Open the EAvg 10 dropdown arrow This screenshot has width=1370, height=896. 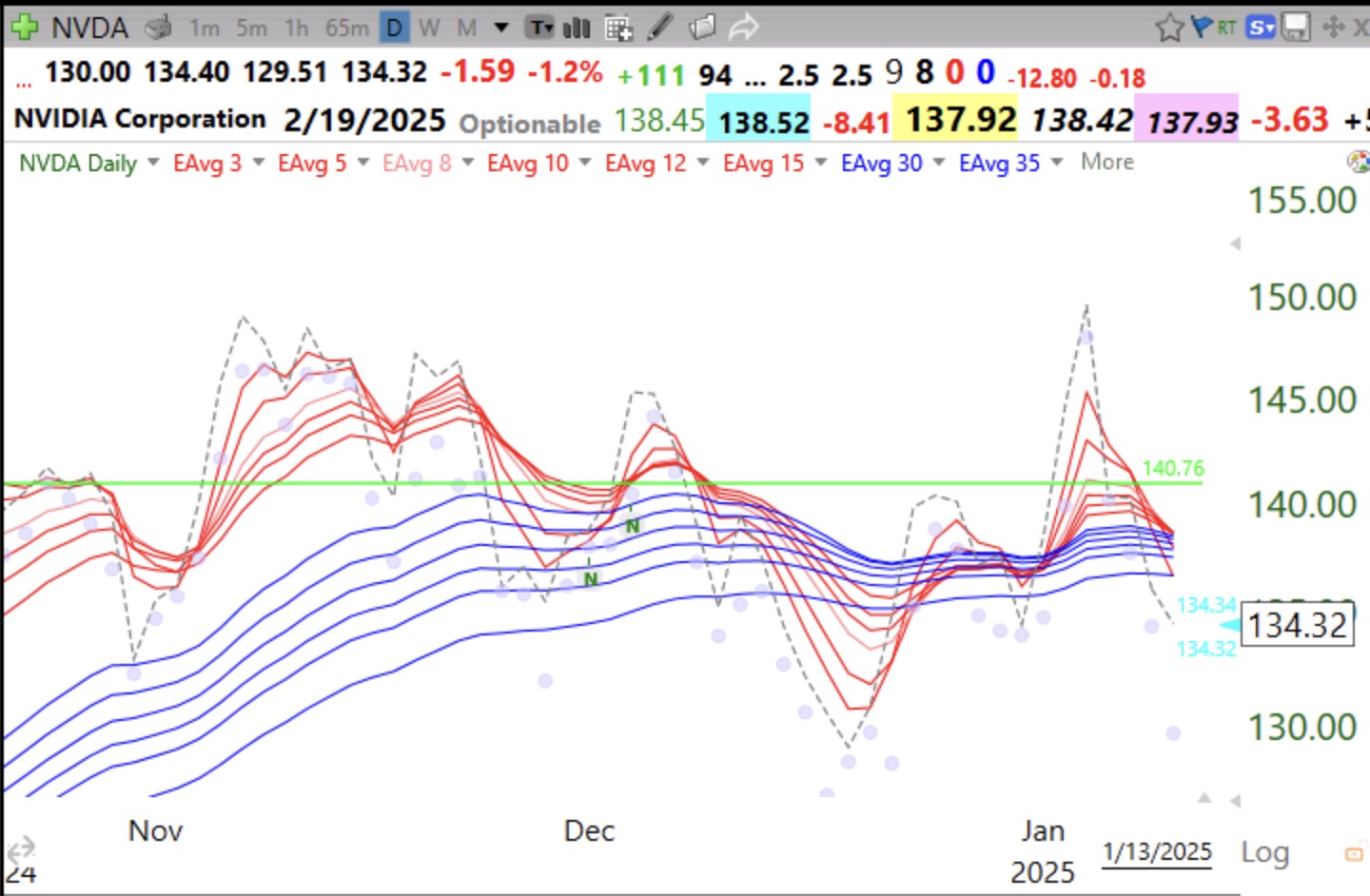584,163
